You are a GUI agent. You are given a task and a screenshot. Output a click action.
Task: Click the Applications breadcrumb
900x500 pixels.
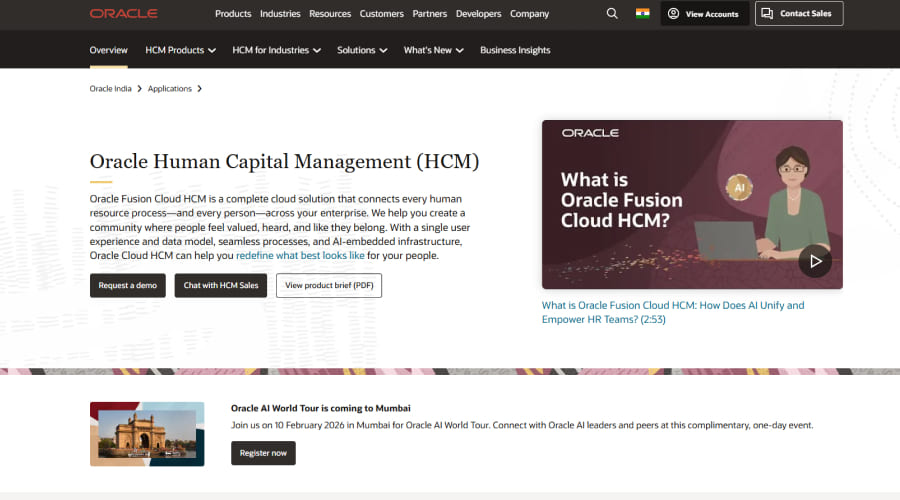(169, 89)
